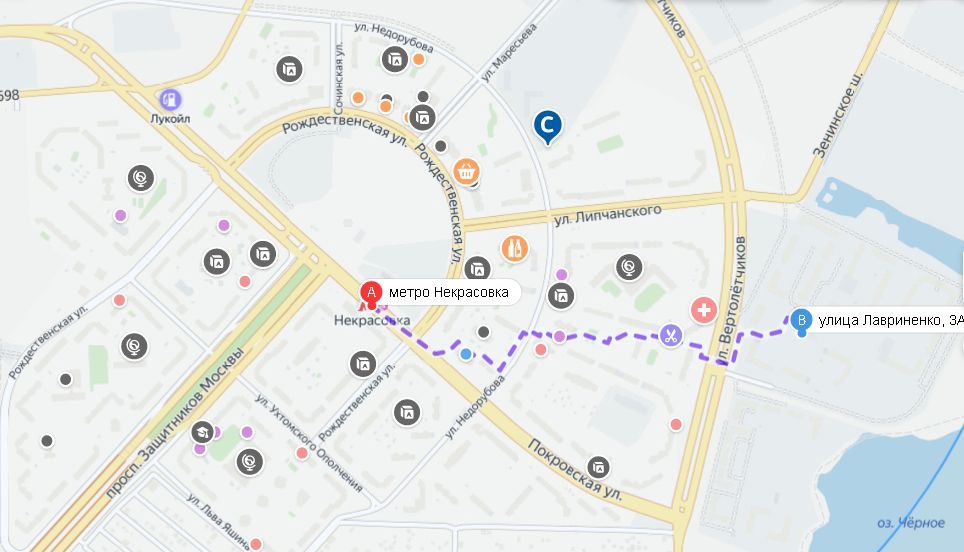Click the orange bottles liquor store icon
The image size is (964, 552).
point(515,248)
